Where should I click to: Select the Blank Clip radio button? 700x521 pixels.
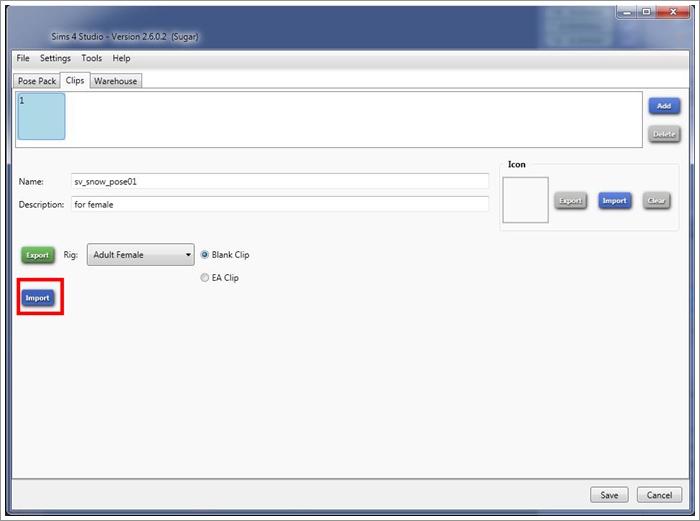206,255
